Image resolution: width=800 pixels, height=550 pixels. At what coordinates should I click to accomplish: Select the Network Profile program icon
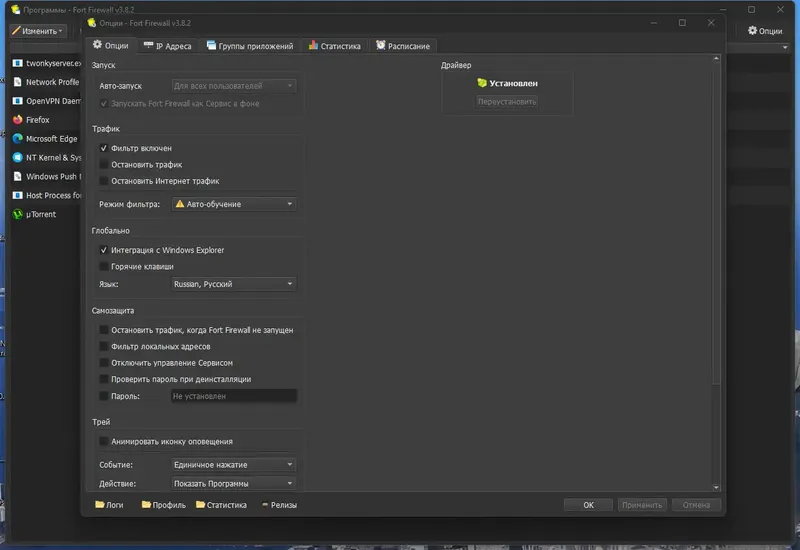click(18, 82)
